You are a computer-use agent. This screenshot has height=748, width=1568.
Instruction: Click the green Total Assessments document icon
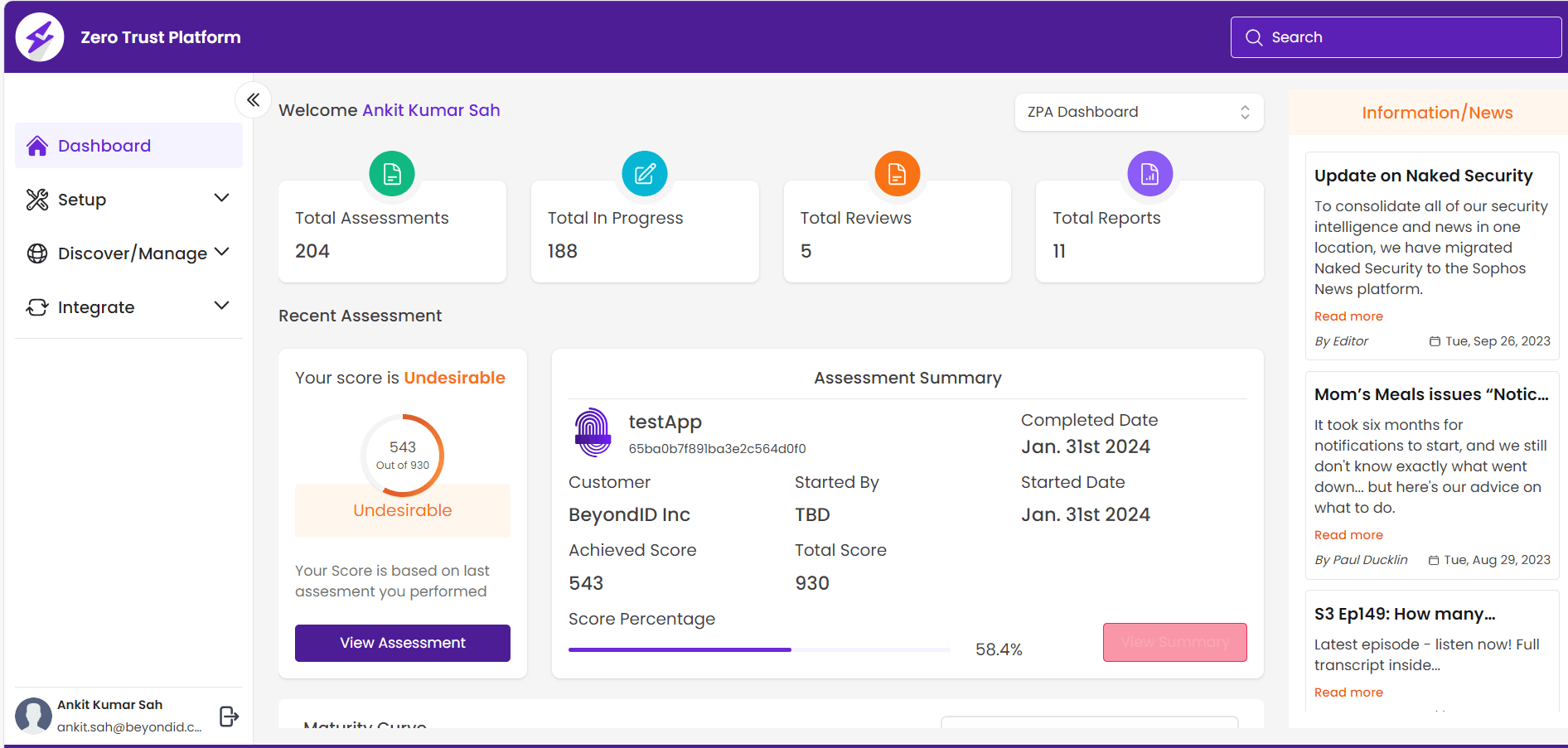coord(392,174)
